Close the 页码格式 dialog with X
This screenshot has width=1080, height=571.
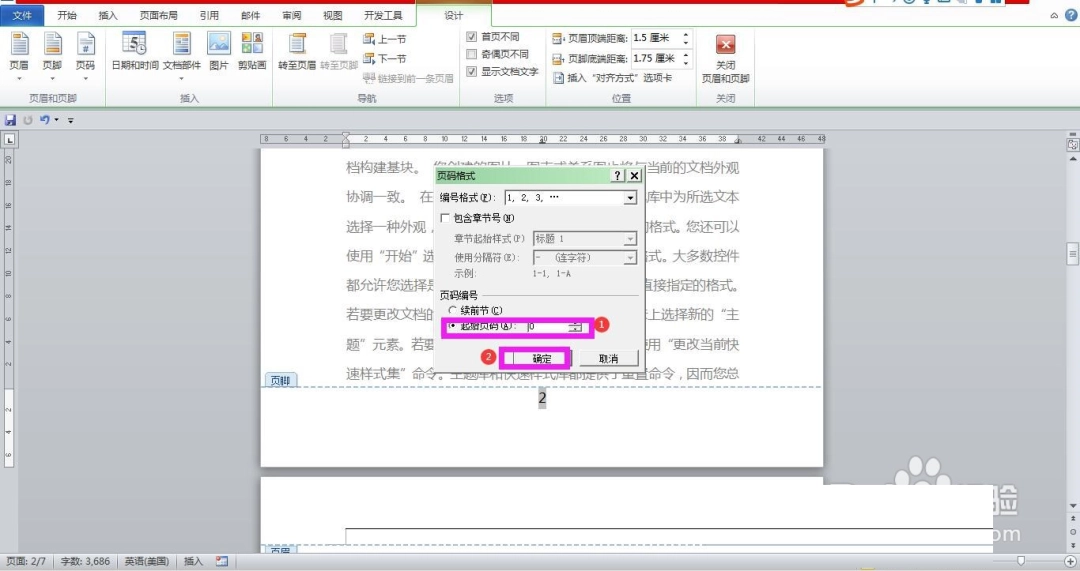pos(634,176)
